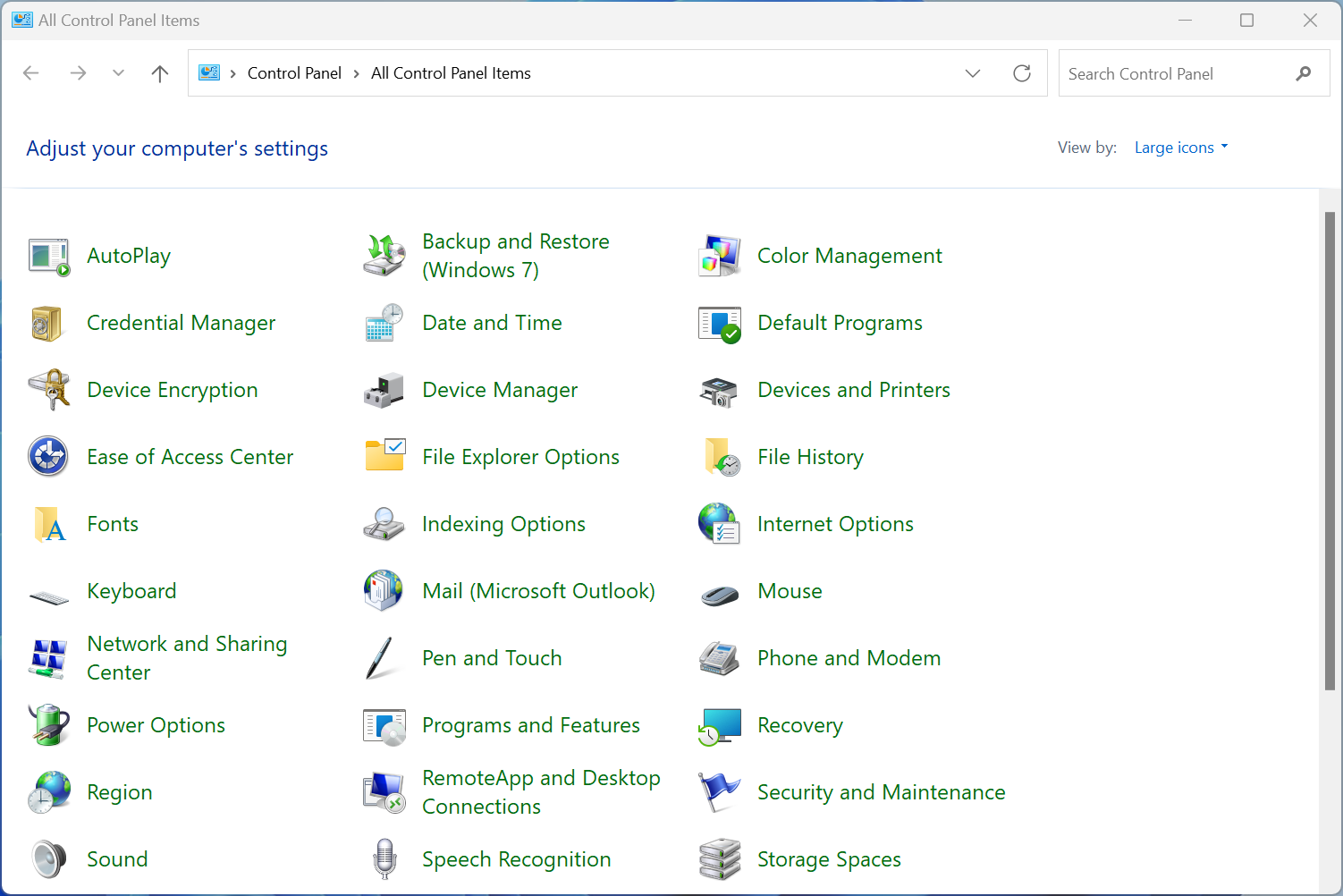
Task: Open the Default Programs link
Action: (840, 324)
